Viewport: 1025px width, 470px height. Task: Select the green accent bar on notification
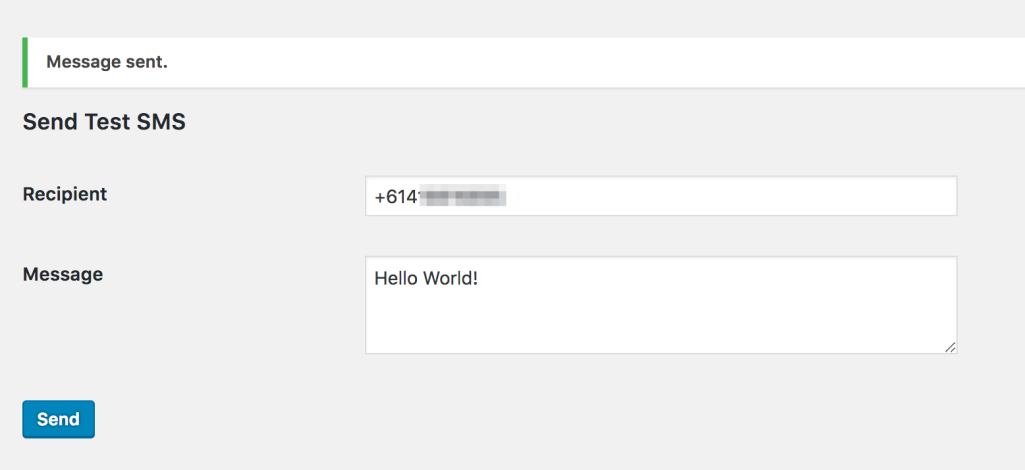(x=25, y=62)
